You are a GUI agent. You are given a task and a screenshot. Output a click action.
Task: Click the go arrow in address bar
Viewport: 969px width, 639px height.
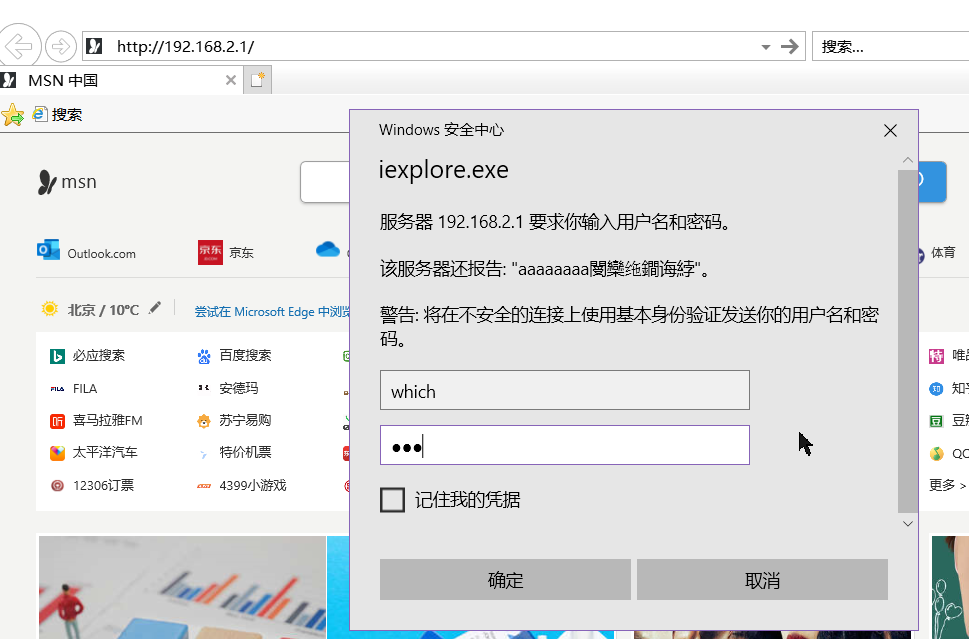[x=790, y=46]
